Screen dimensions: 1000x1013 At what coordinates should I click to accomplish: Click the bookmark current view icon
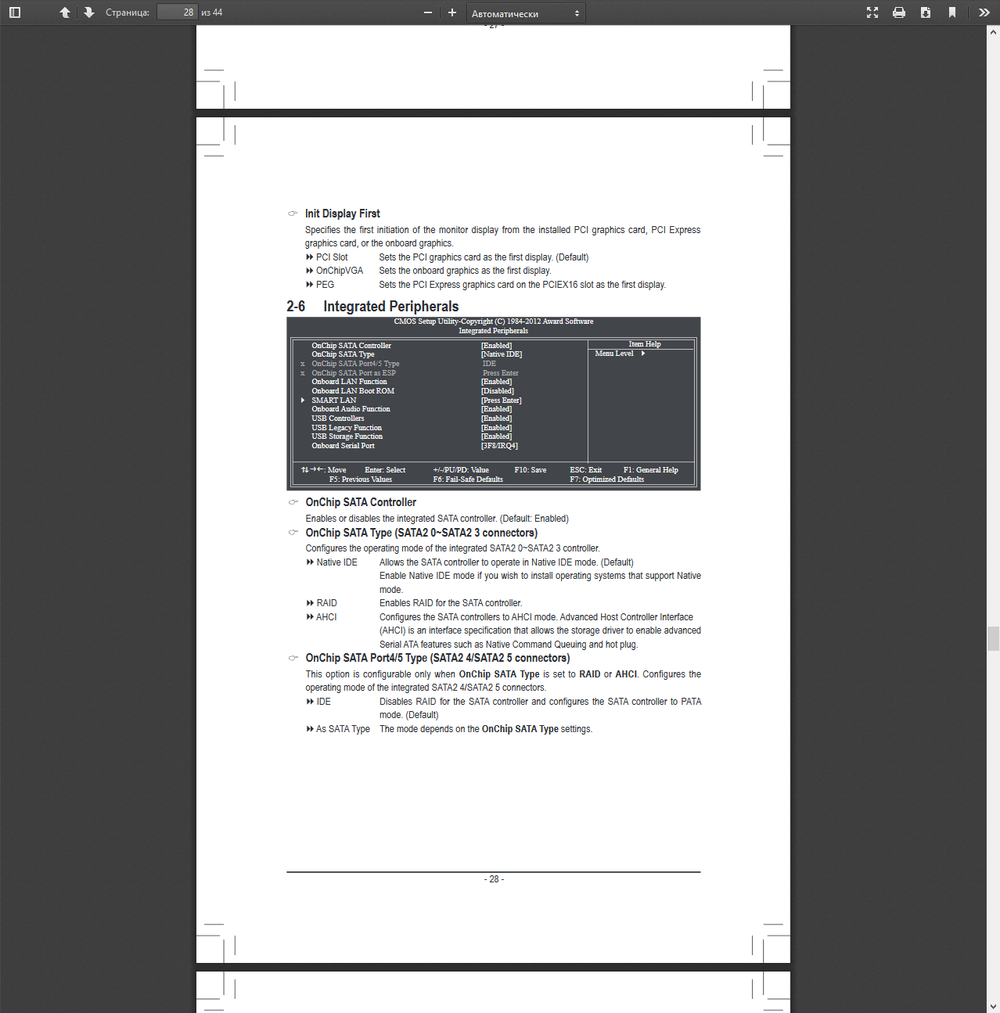click(x=952, y=13)
